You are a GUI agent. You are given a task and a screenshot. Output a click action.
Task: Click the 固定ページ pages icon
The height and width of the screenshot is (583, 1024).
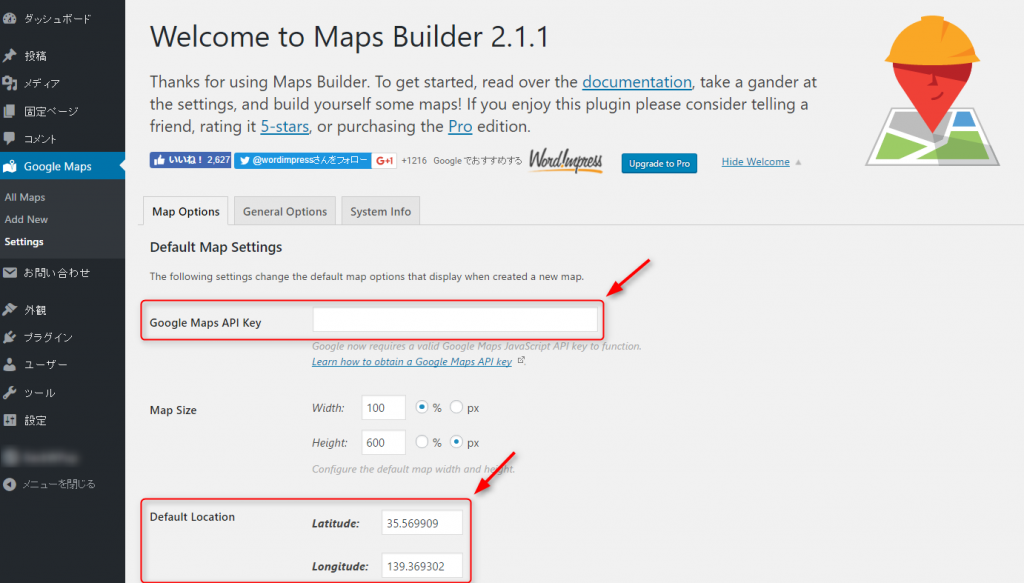click(x=9, y=111)
